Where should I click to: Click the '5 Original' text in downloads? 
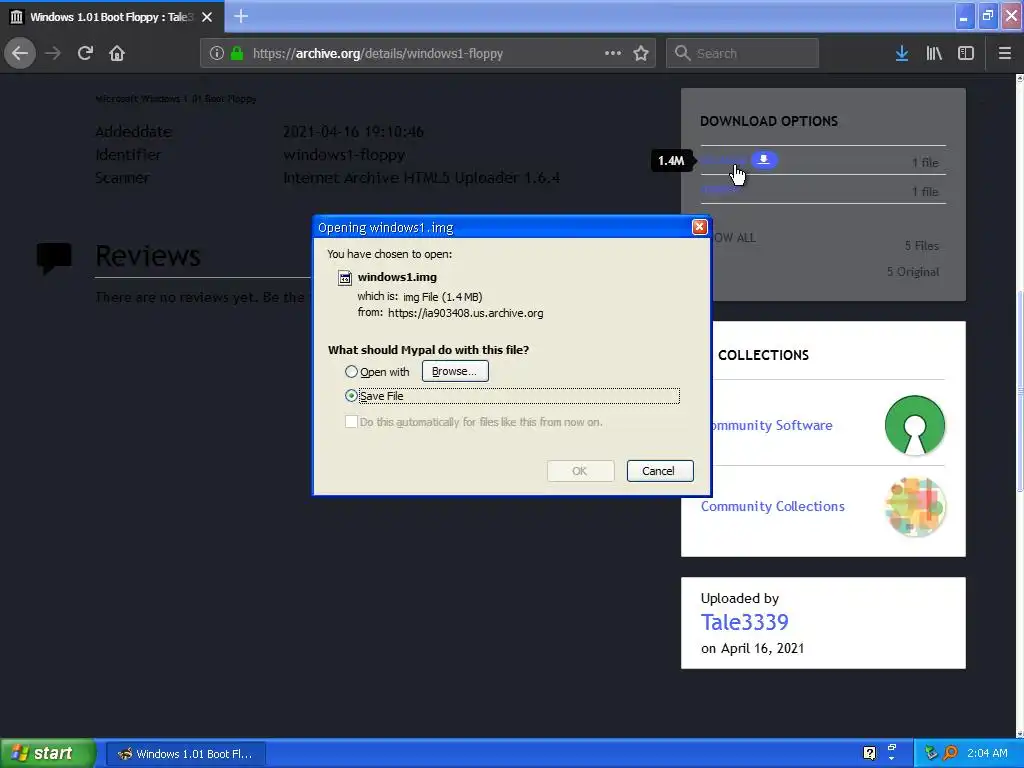[913, 272]
